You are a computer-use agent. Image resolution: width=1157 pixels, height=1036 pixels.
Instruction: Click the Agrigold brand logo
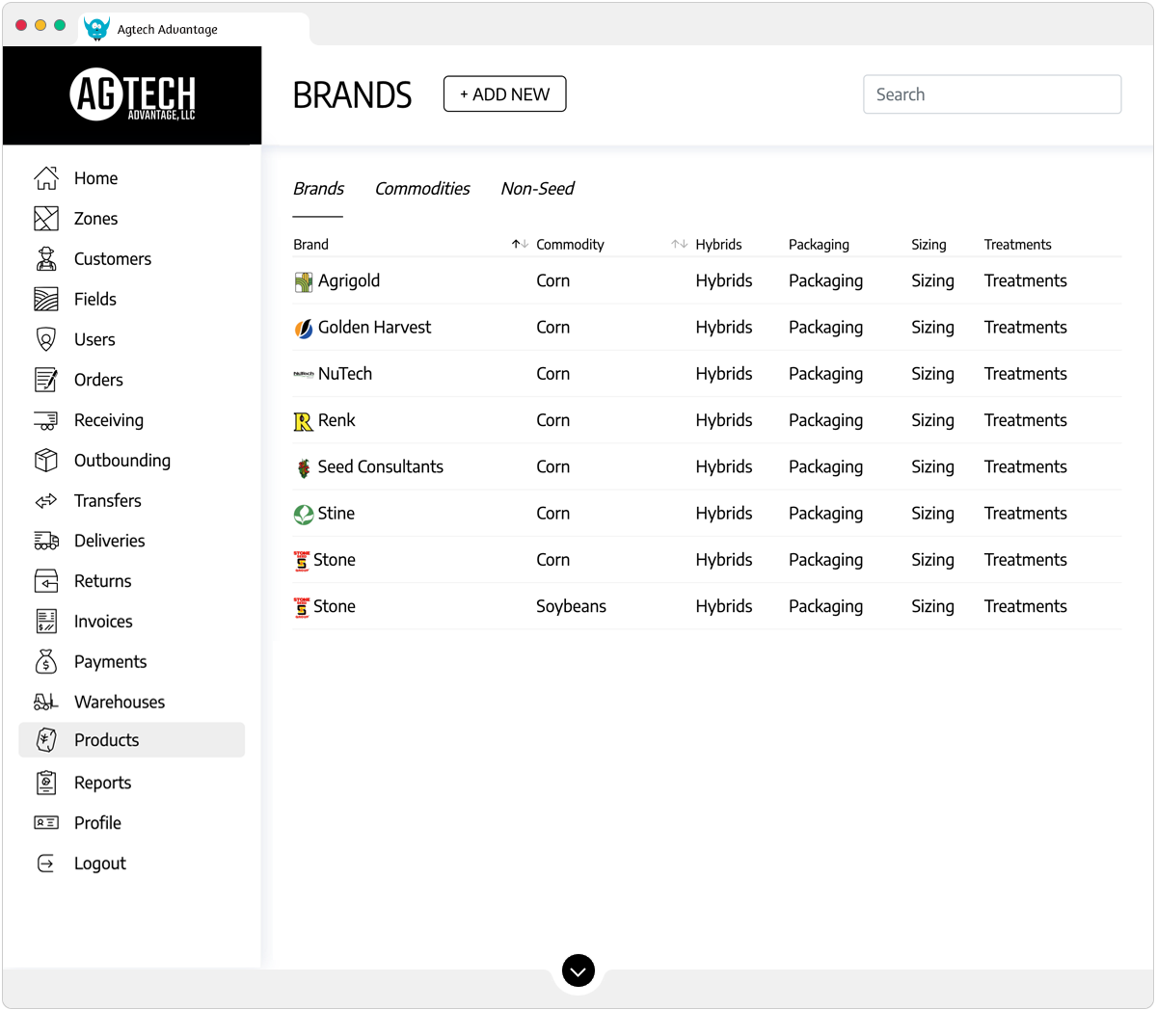304,281
